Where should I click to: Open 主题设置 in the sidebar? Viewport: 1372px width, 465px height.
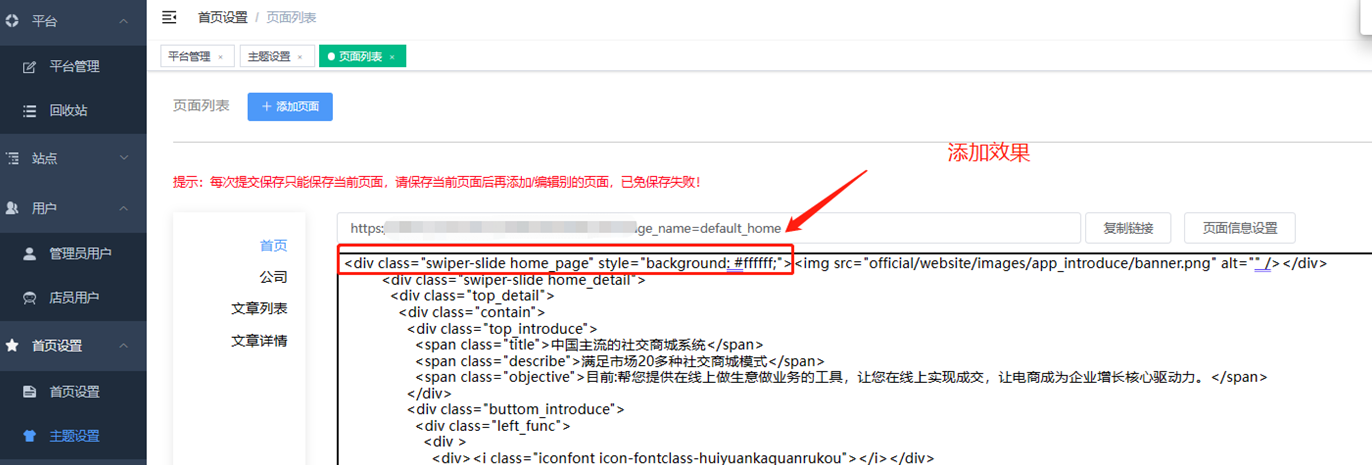click(x=73, y=436)
